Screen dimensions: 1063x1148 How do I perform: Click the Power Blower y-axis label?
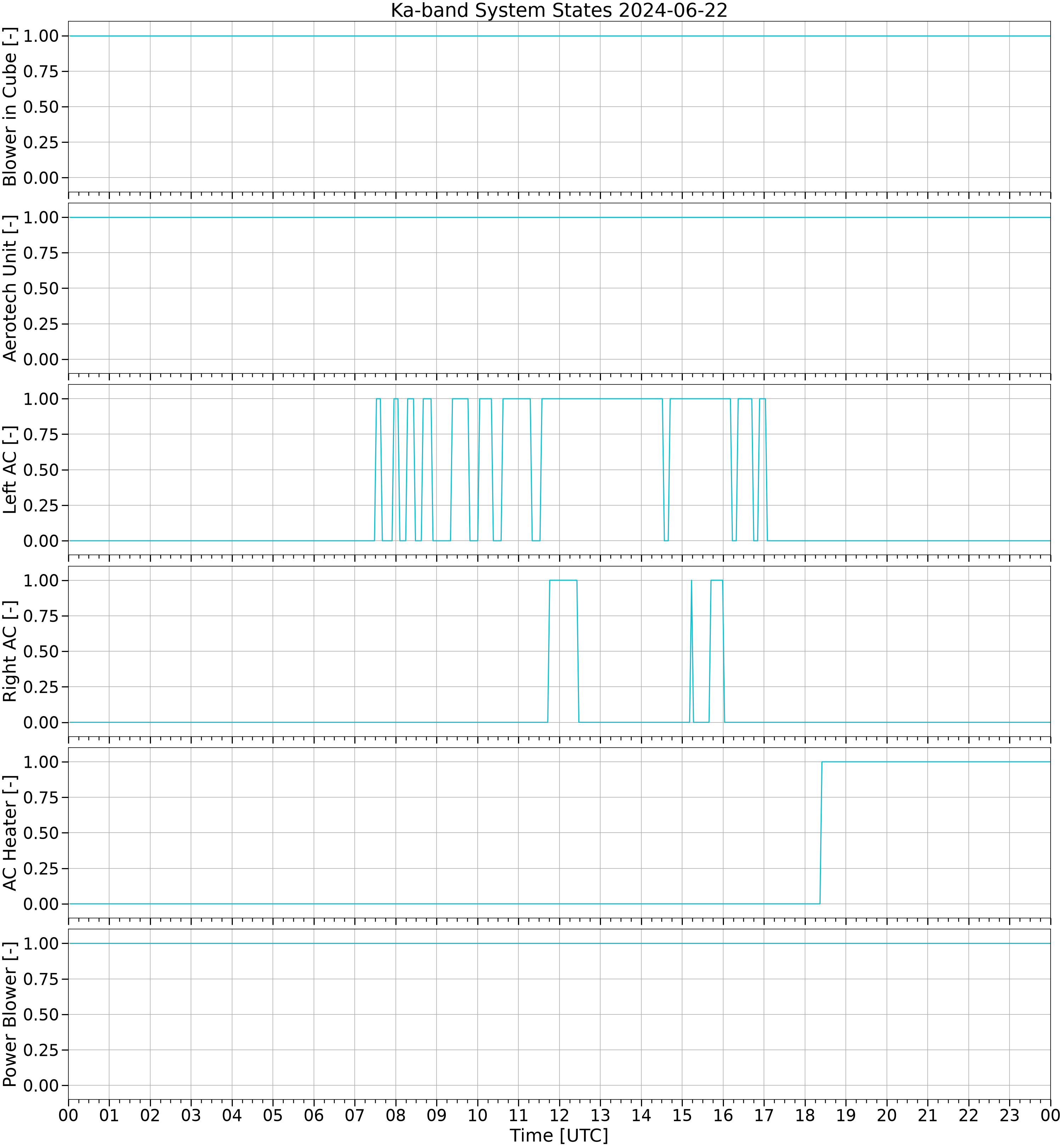(x=10, y=1014)
